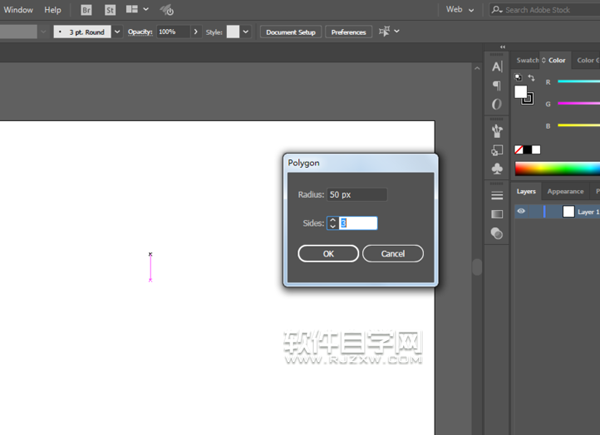Screen dimensions: 600x435
Task: Open the Help menu
Action: (x=52, y=9)
